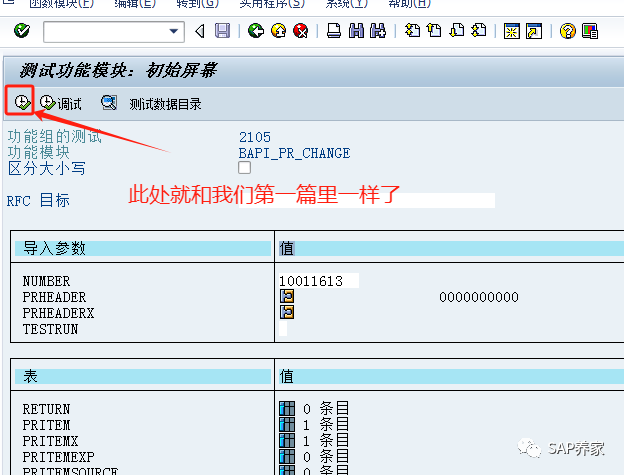Go to Last Page icon

point(479,31)
